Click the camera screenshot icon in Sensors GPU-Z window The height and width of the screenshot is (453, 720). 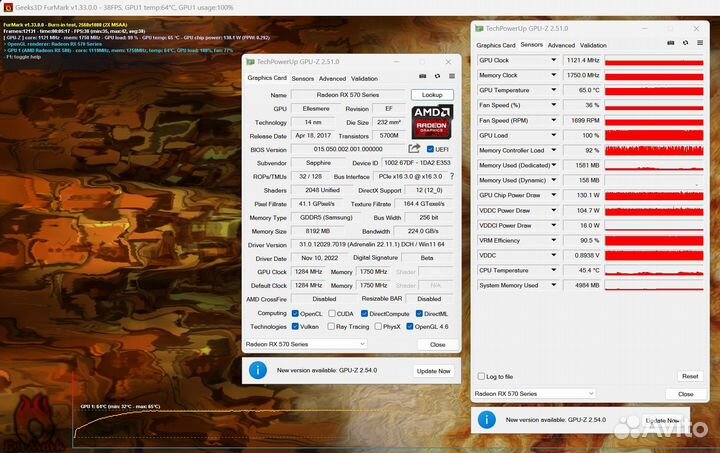tap(670, 43)
